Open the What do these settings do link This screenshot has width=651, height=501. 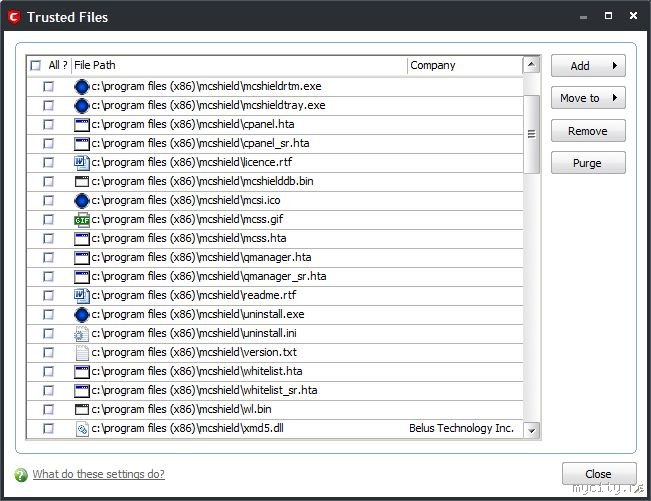pos(98,474)
